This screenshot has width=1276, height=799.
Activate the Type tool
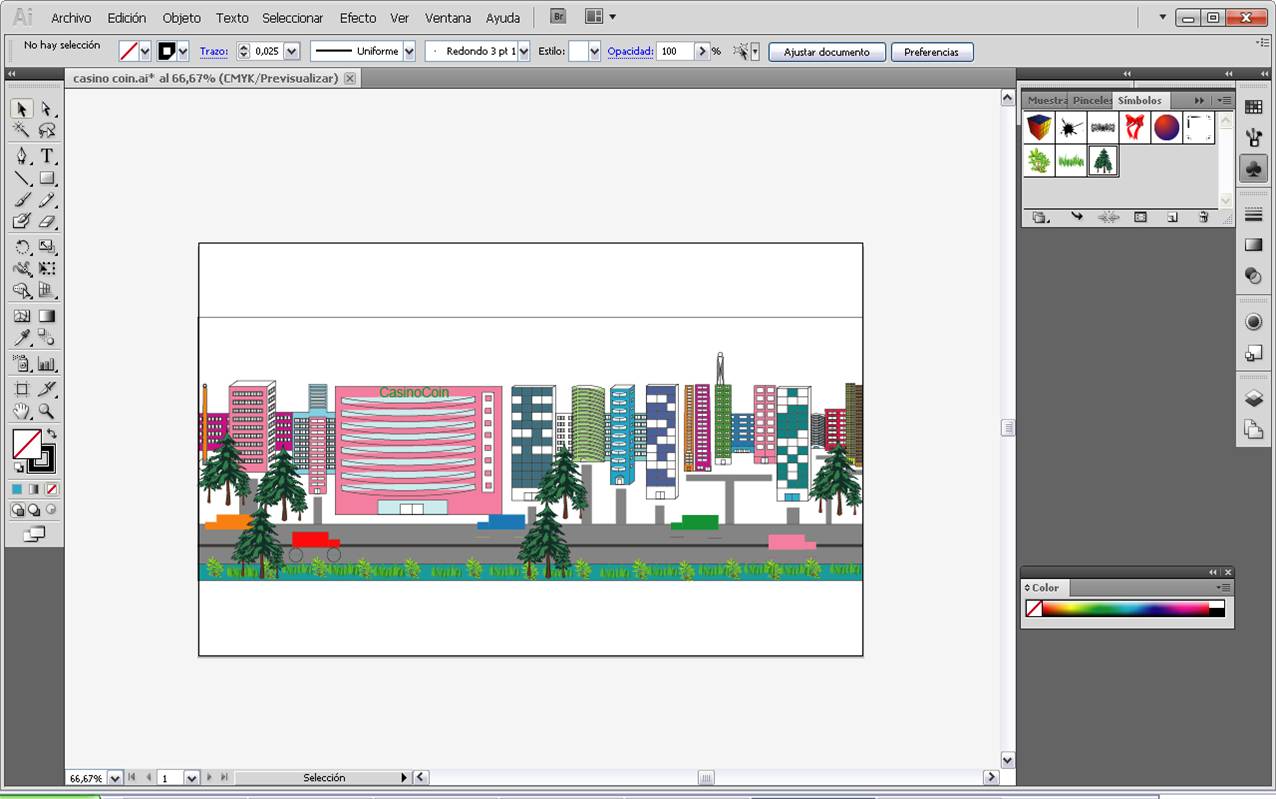point(46,156)
